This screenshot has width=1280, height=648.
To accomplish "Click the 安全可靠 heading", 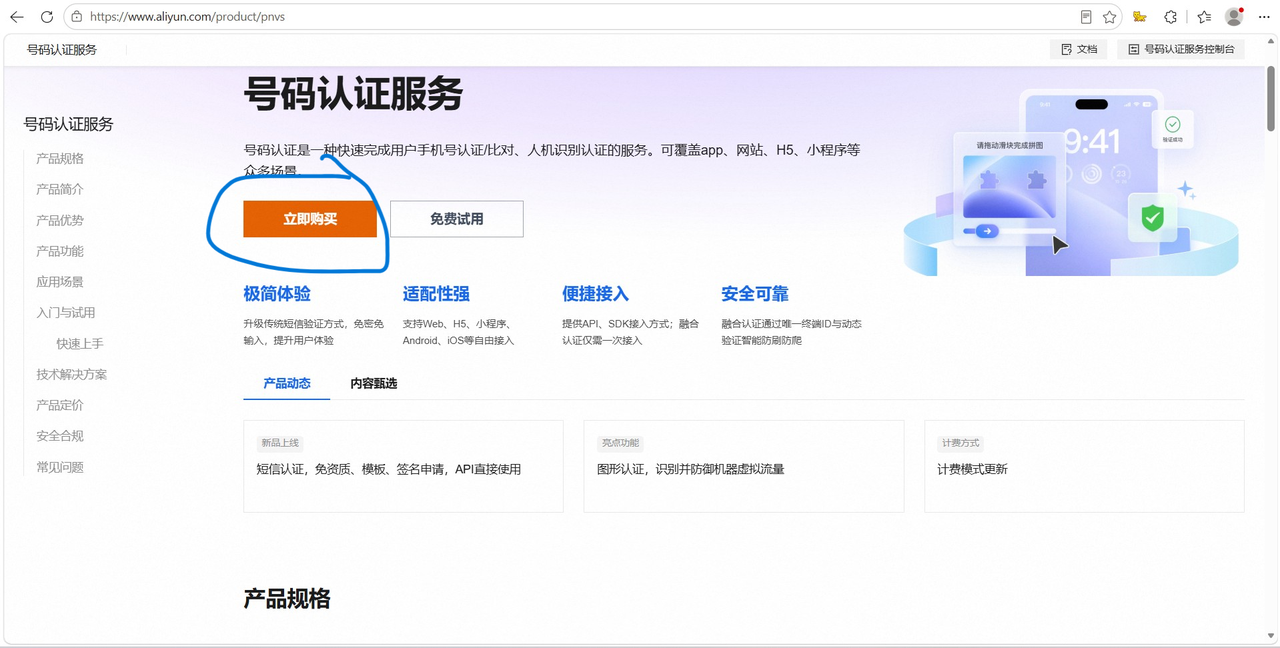I will point(755,294).
